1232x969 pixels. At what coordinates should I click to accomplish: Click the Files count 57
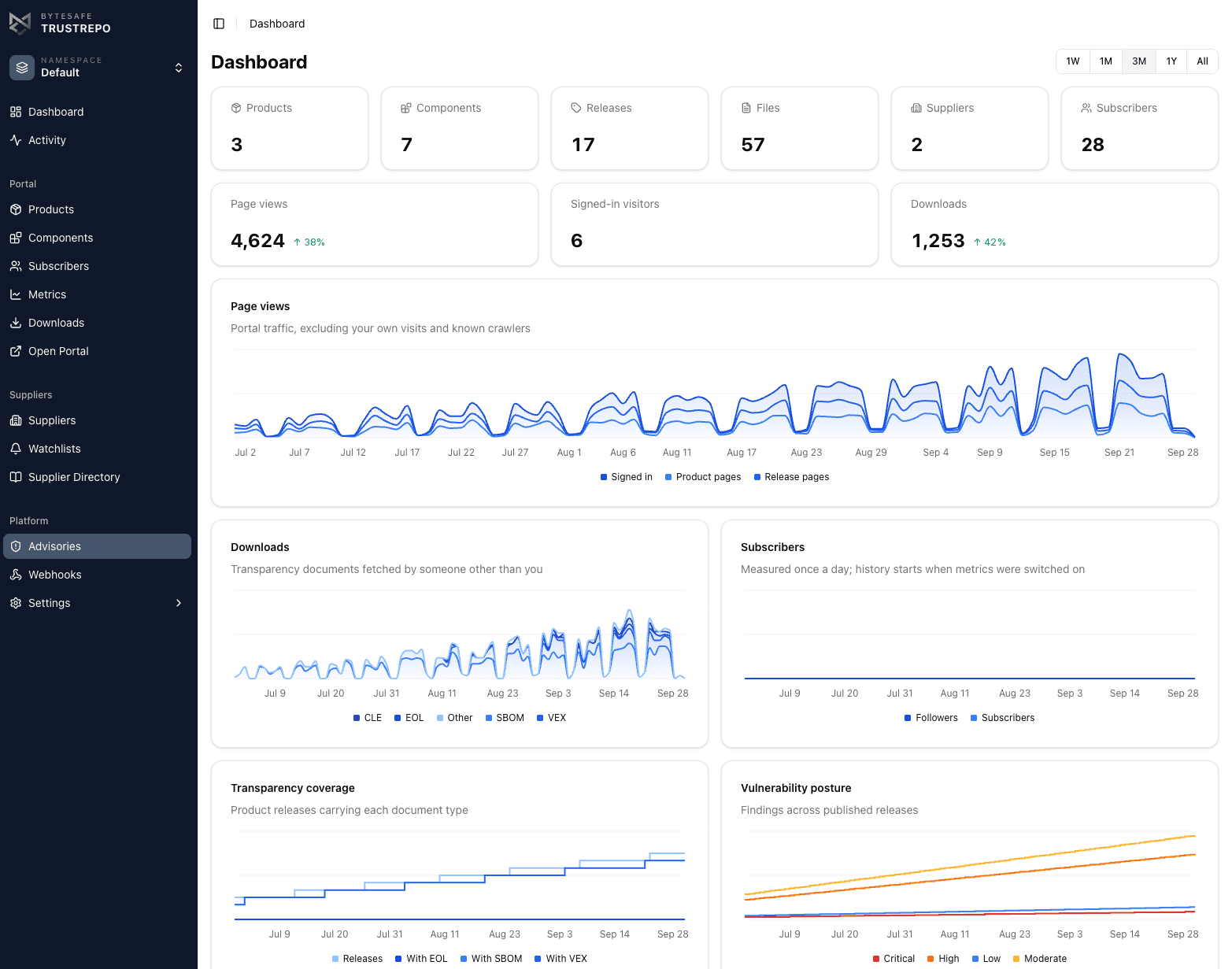coord(753,145)
